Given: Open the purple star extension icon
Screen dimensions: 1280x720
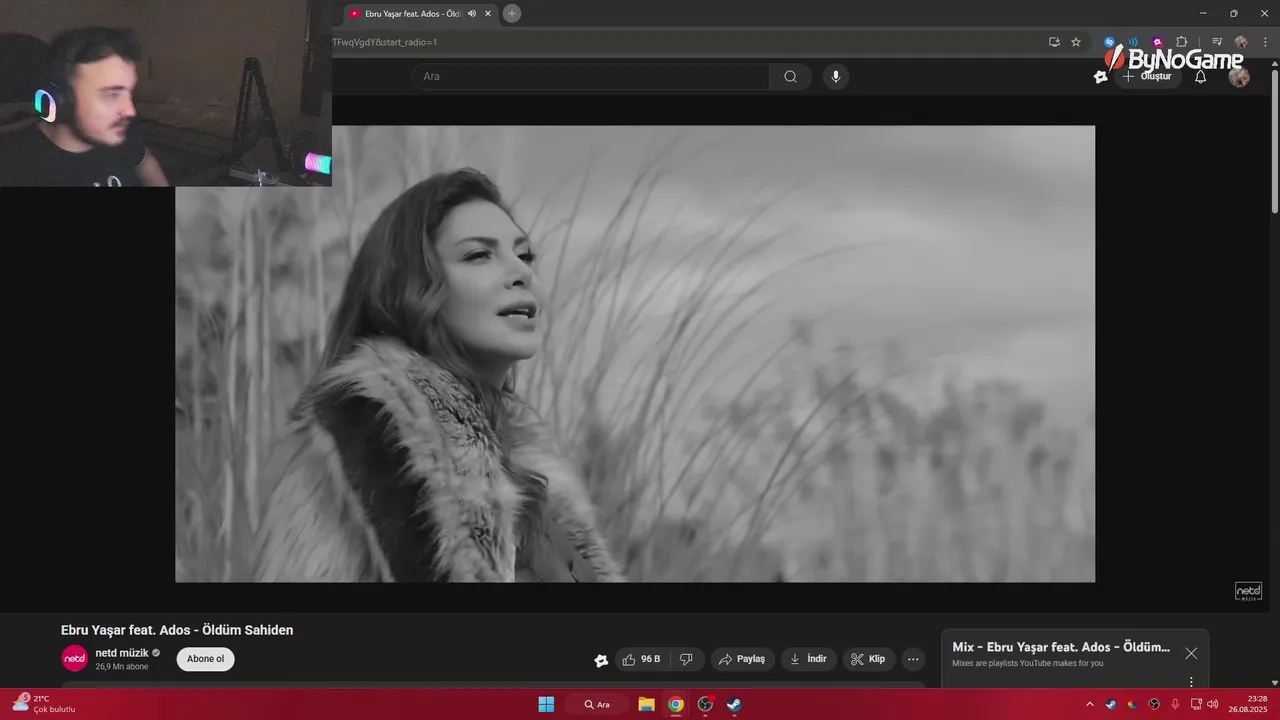Looking at the screenshot, I should (x=1157, y=42).
